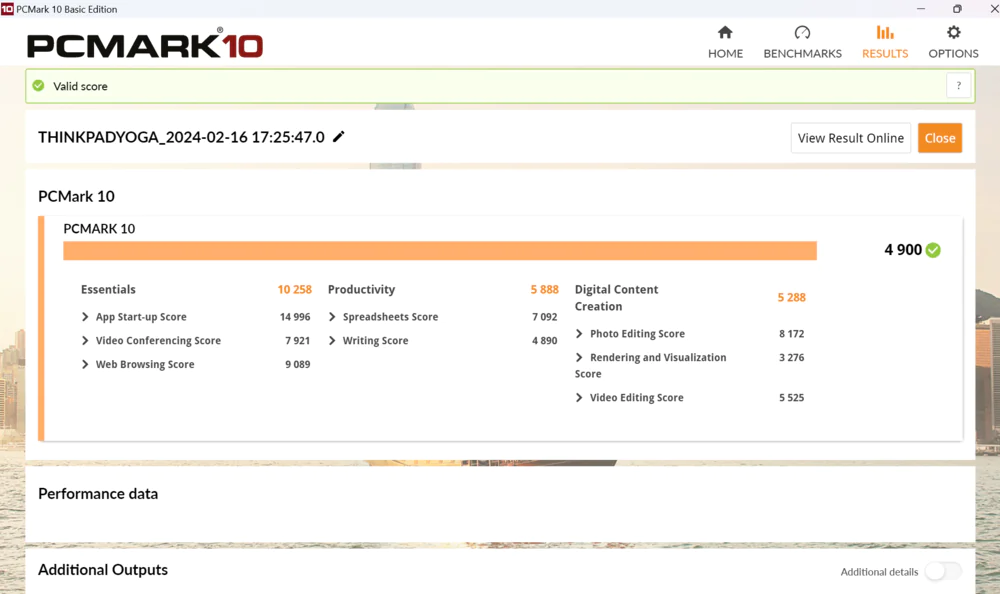Minimize the PCMark 10 window
Viewport: 1000px width, 594px height.
pyautogui.click(x=920, y=9)
